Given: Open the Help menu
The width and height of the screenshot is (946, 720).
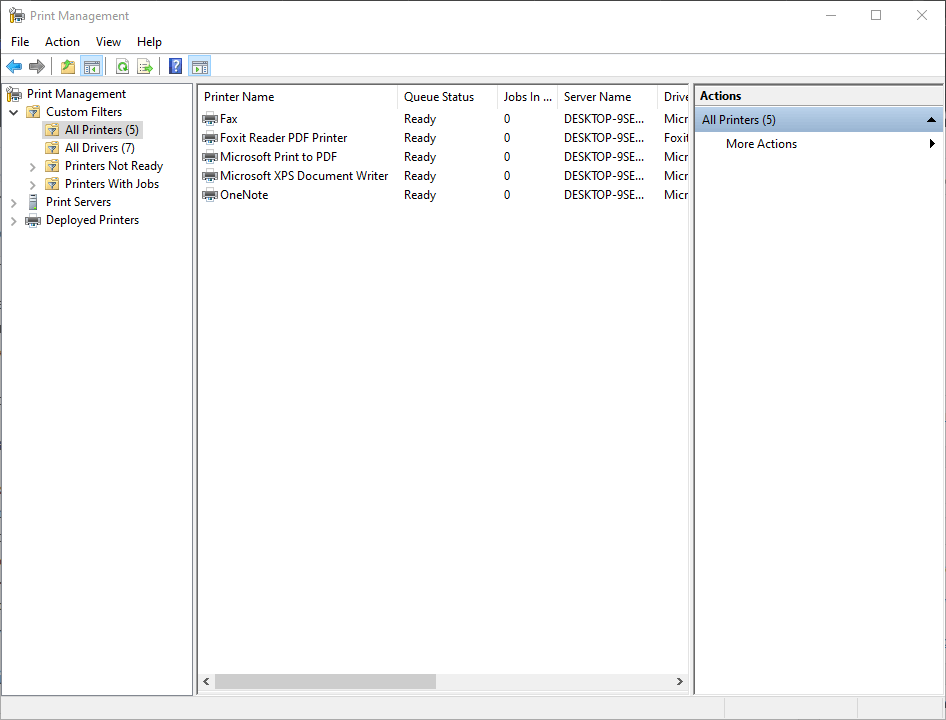Looking at the screenshot, I should [x=149, y=42].
